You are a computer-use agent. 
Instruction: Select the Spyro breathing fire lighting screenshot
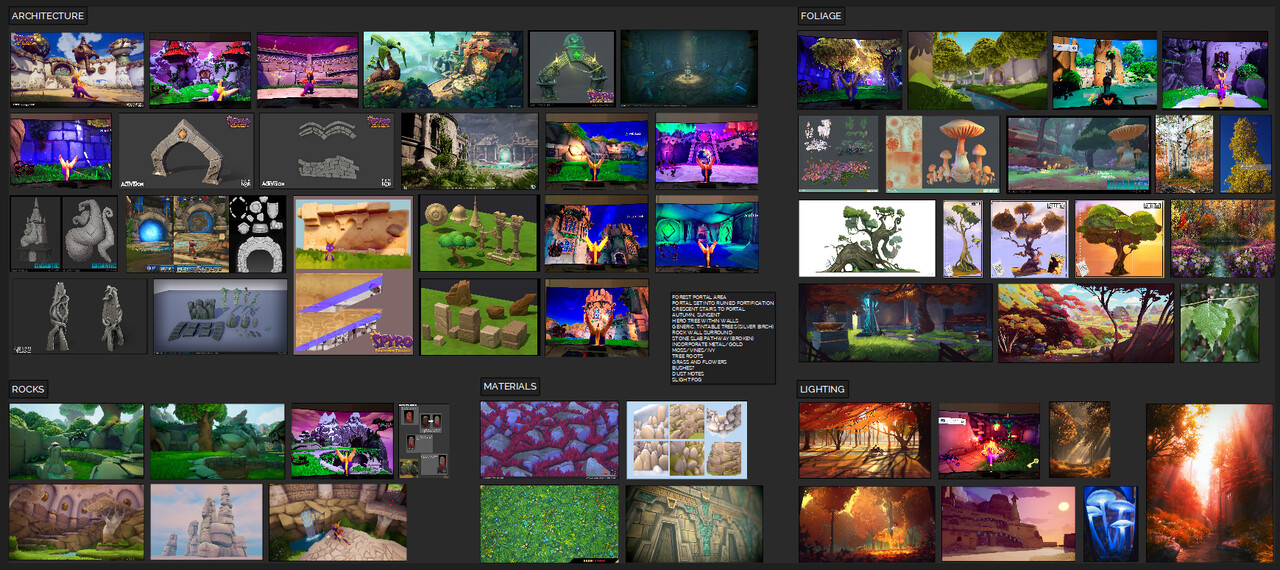990,440
